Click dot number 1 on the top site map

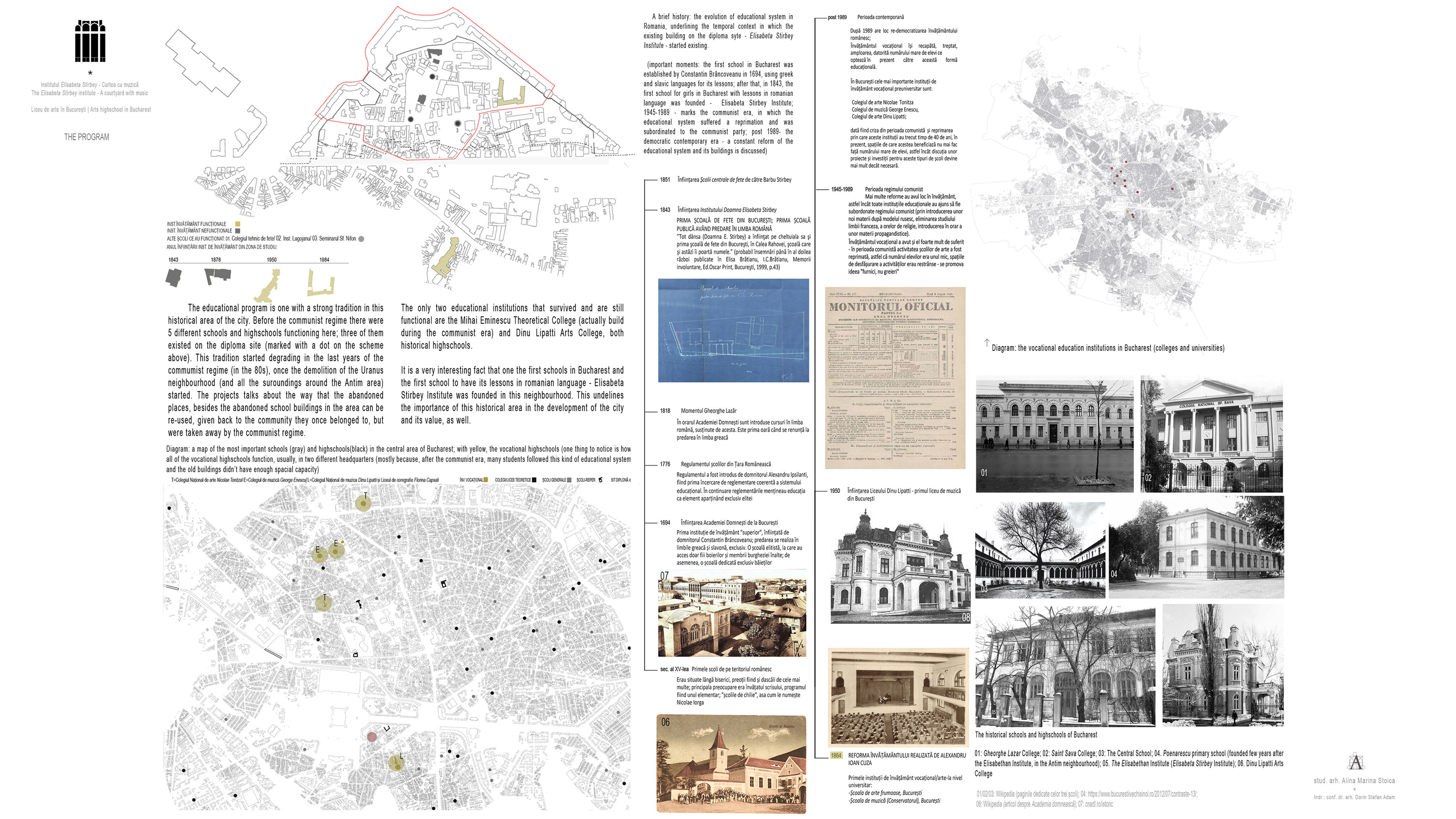pos(412,119)
